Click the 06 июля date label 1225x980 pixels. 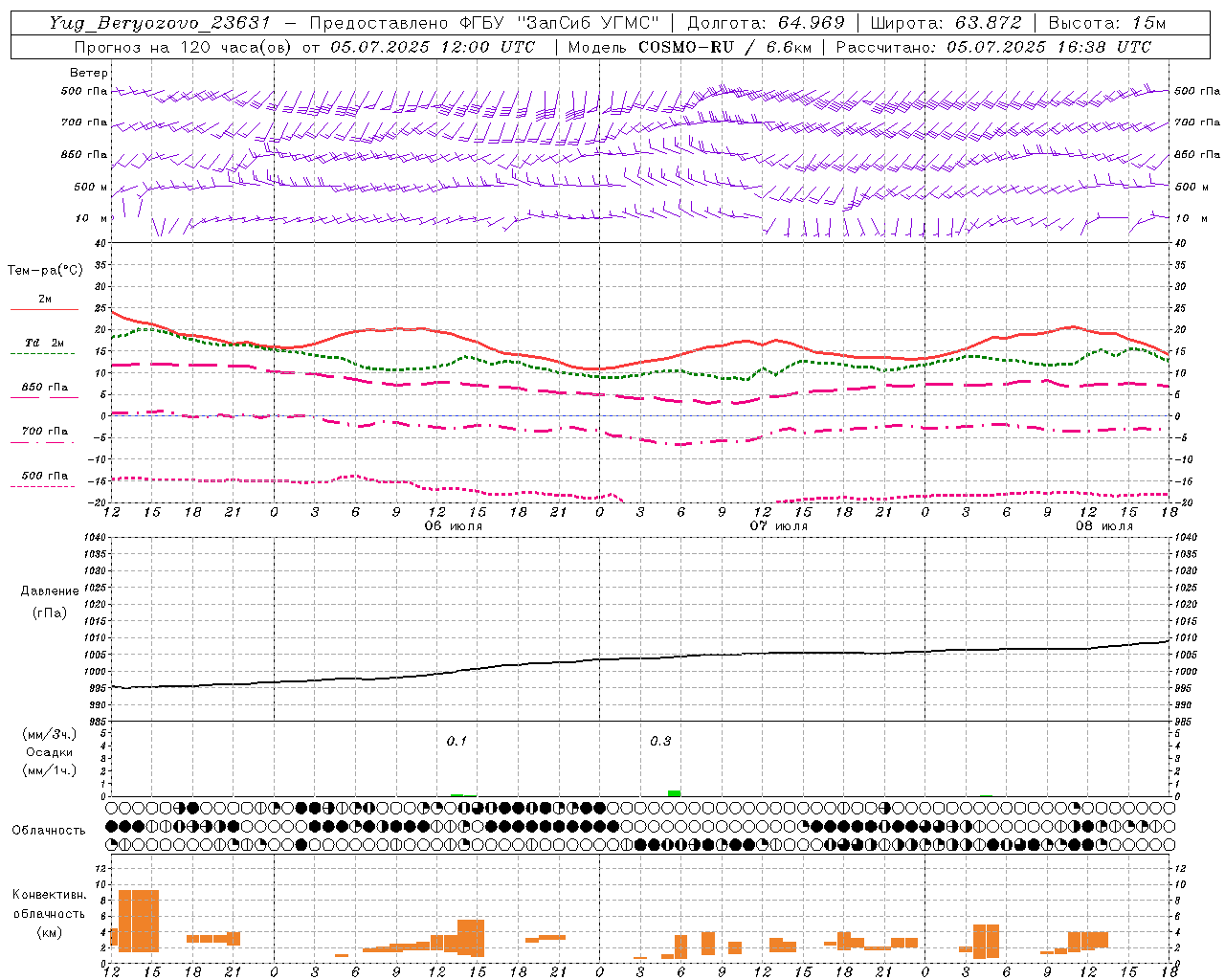(454, 525)
